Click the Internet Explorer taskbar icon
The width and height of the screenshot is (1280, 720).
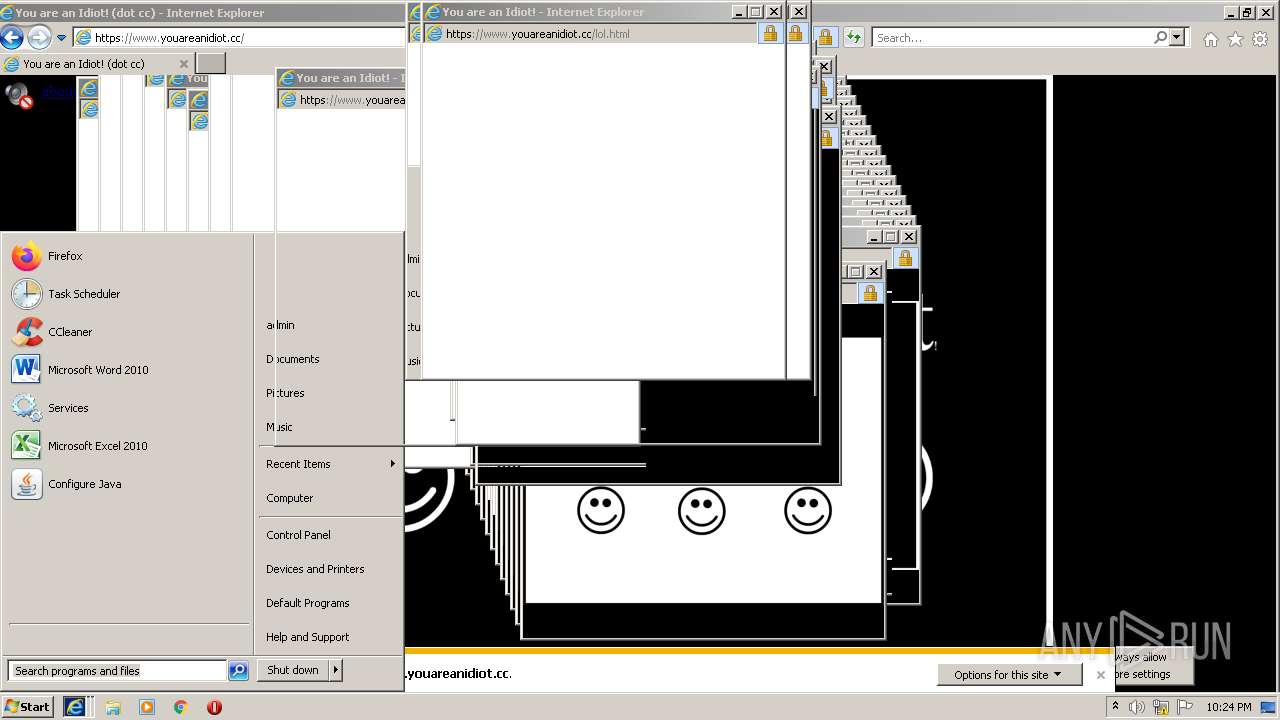(x=75, y=707)
